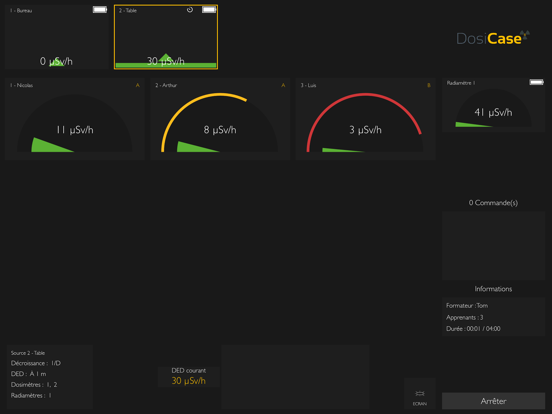Select the 1 - Bureau source card

(57, 37)
